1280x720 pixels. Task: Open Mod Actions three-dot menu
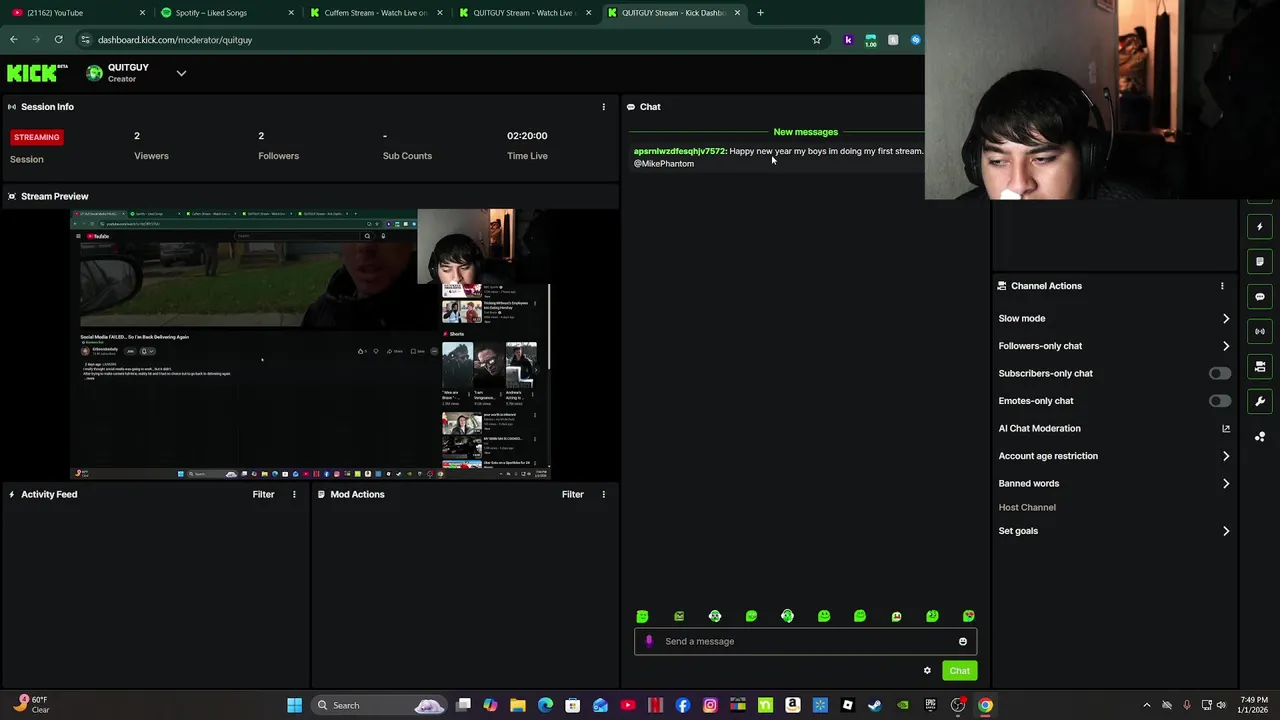point(603,494)
